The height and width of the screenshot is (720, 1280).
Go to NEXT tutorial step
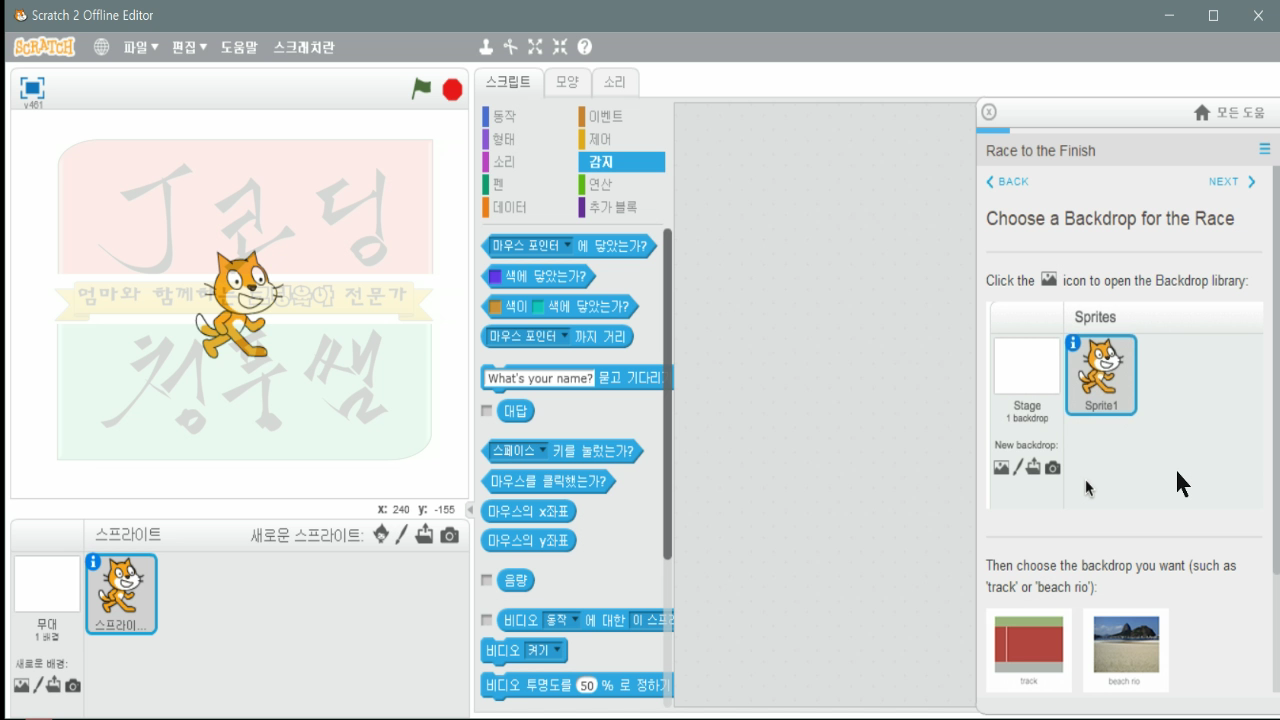pos(1232,182)
